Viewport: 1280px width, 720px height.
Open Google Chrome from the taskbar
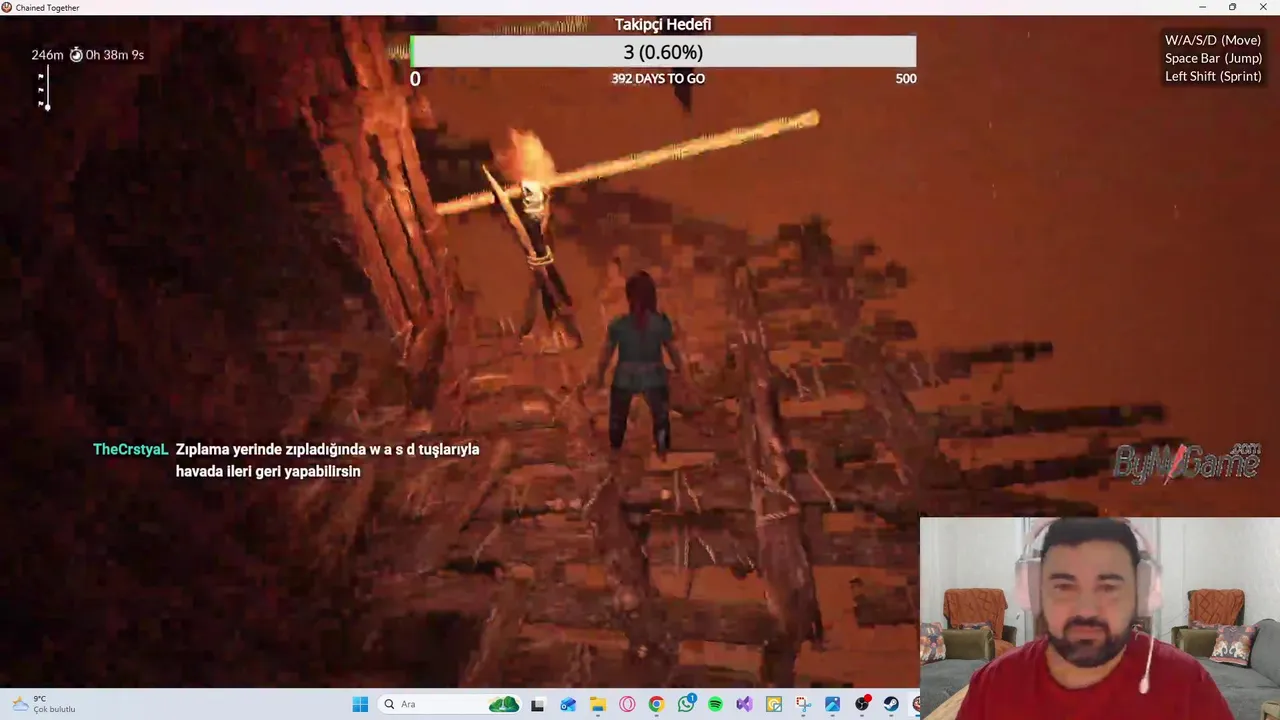coord(656,704)
